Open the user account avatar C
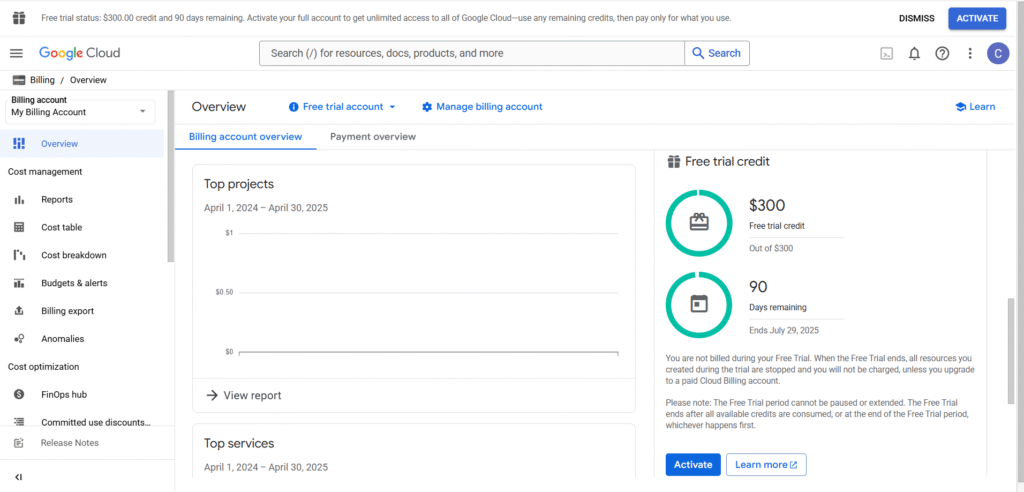 998,54
